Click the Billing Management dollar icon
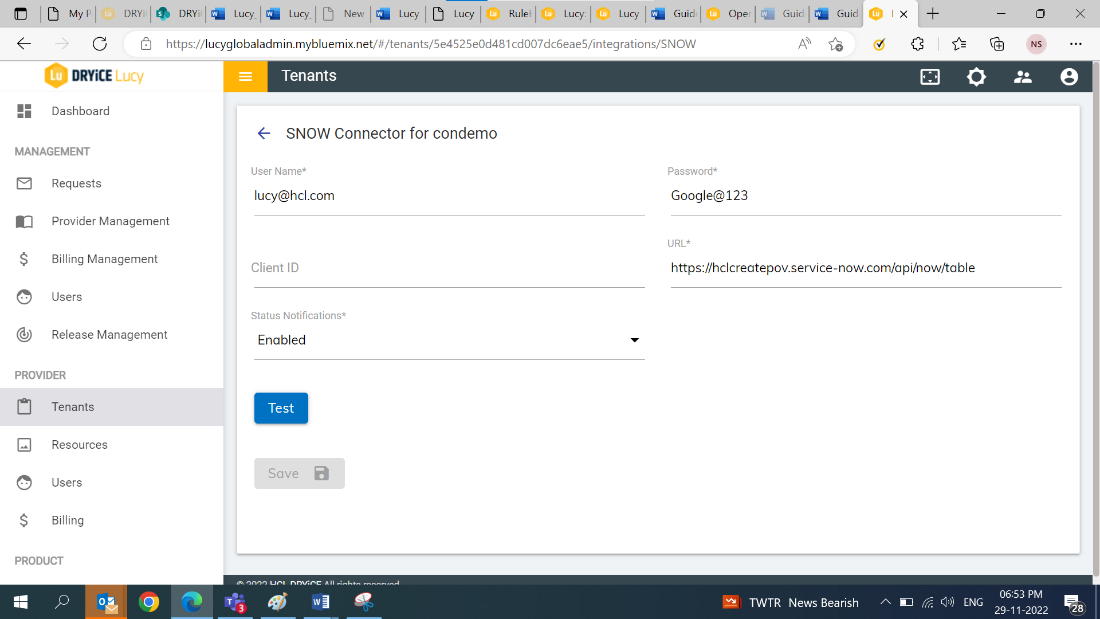This screenshot has width=1100, height=619. click(25, 259)
